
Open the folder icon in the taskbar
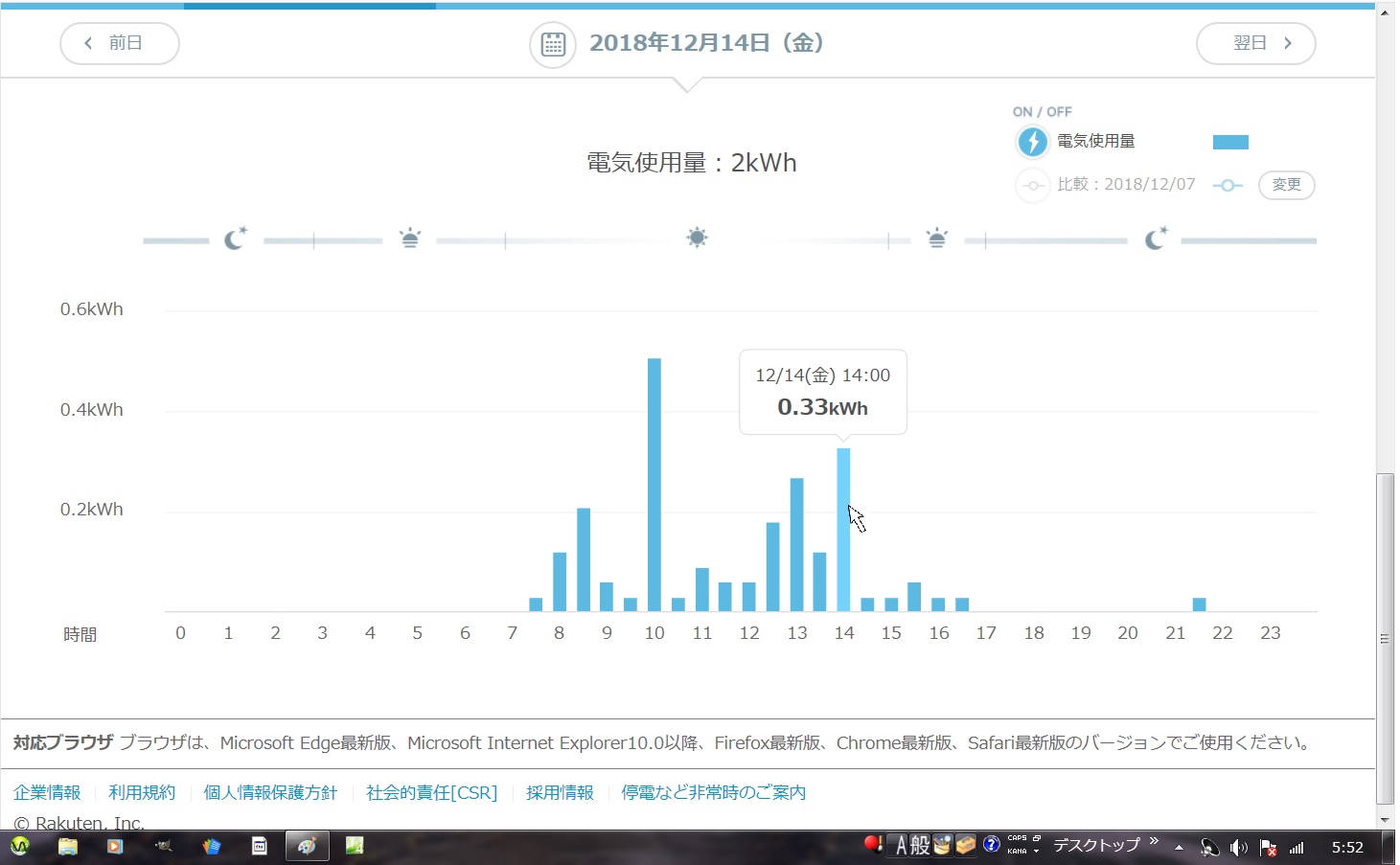tap(67, 847)
